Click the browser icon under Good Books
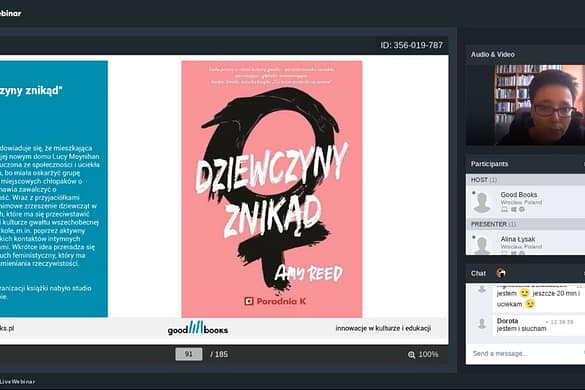The image size is (585, 390). point(522,210)
